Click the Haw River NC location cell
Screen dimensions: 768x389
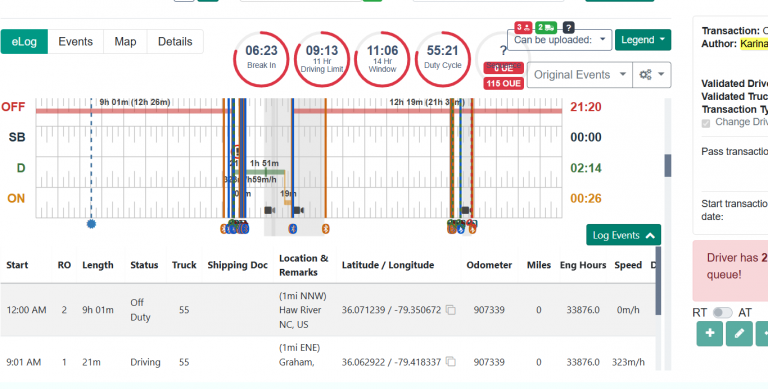point(303,310)
